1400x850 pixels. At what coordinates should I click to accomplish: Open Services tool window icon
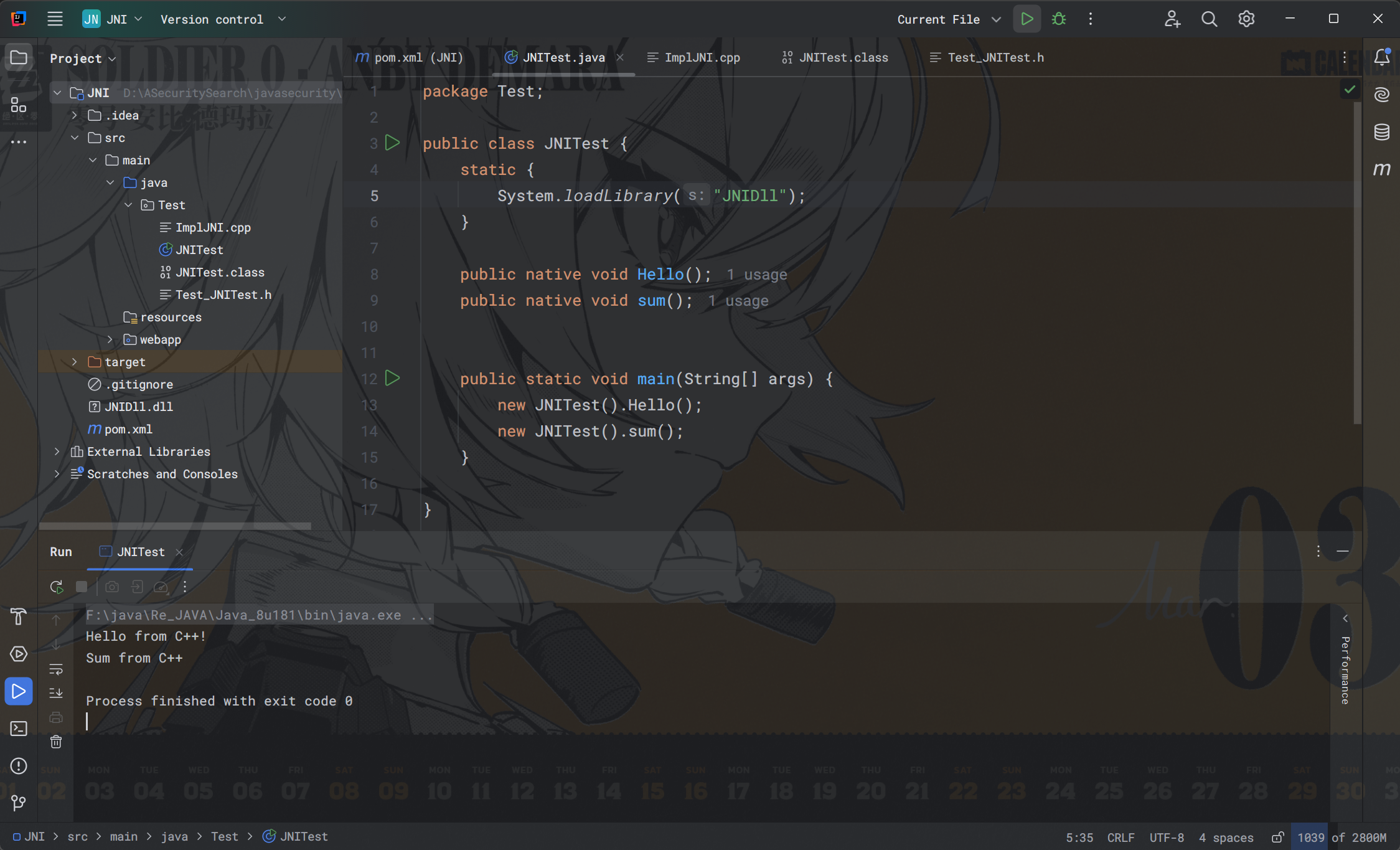pos(19,654)
